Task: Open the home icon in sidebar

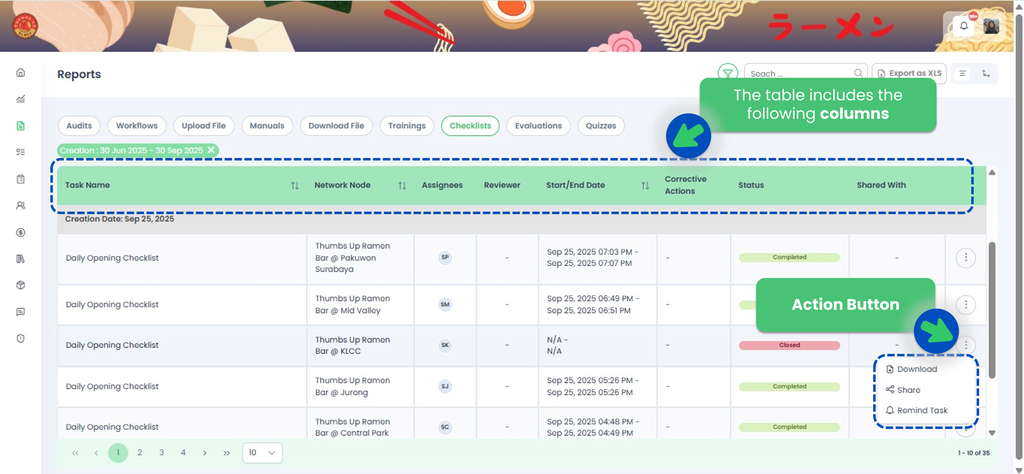Action: [x=20, y=73]
